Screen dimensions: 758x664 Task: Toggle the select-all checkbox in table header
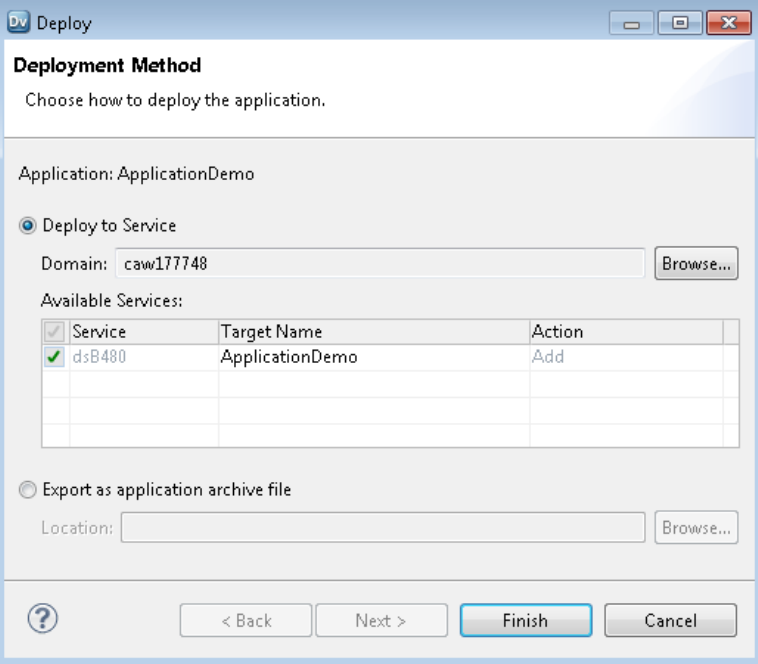55,332
